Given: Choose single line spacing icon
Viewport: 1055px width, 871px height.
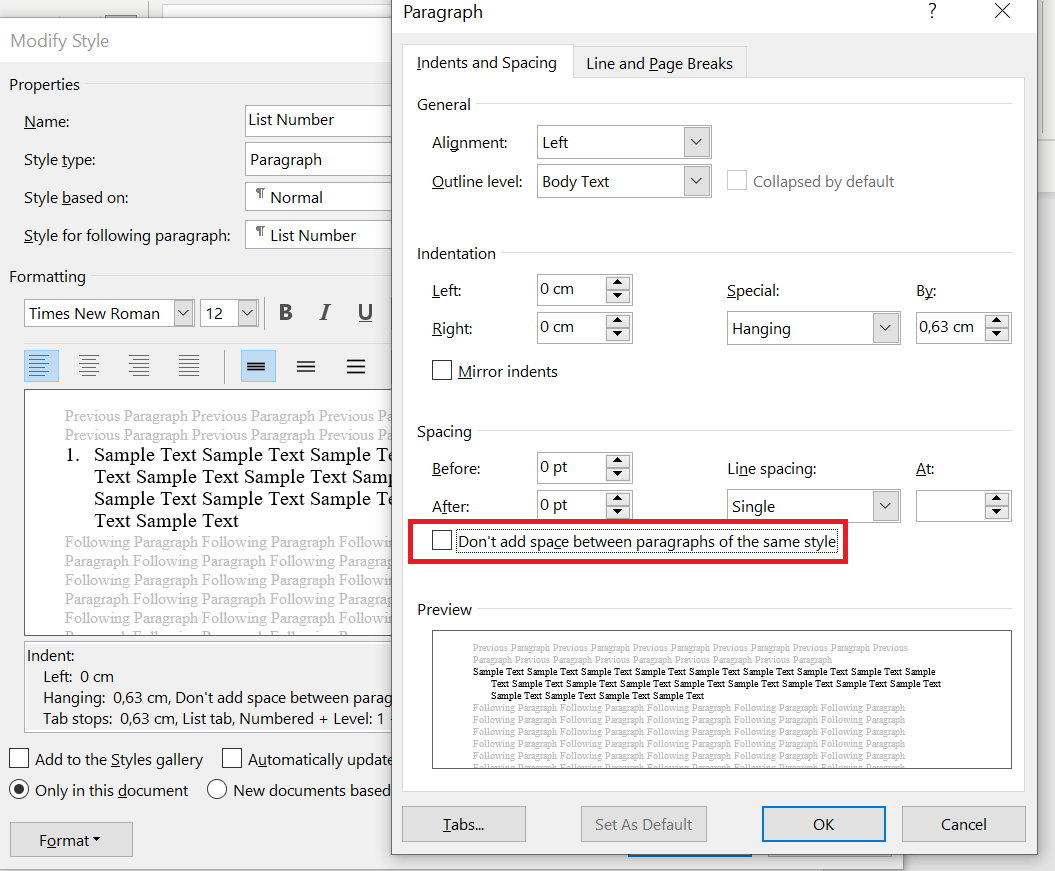Looking at the screenshot, I should tap(258, 366).
